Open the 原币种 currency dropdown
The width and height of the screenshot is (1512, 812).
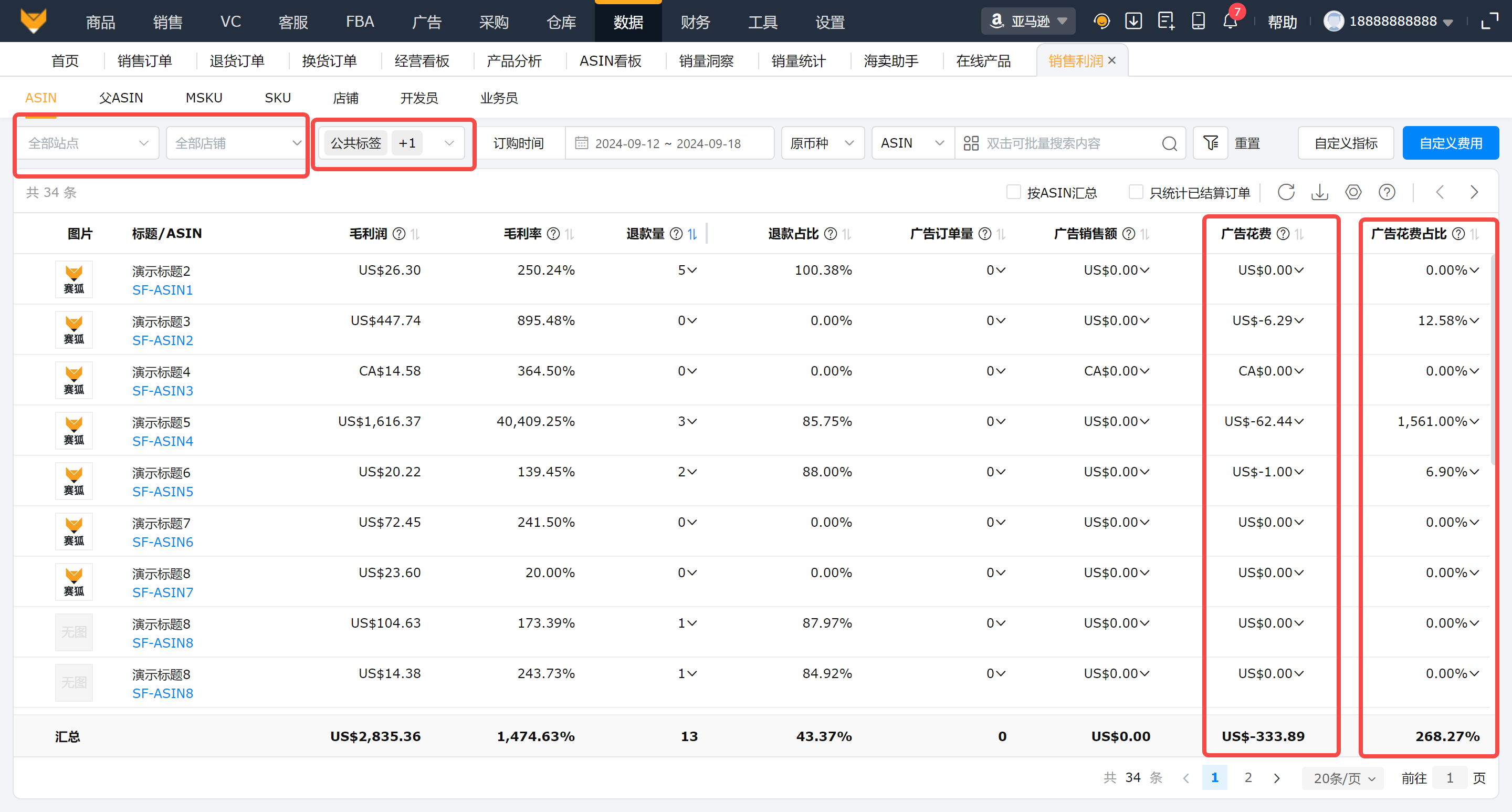coord(822,143)
